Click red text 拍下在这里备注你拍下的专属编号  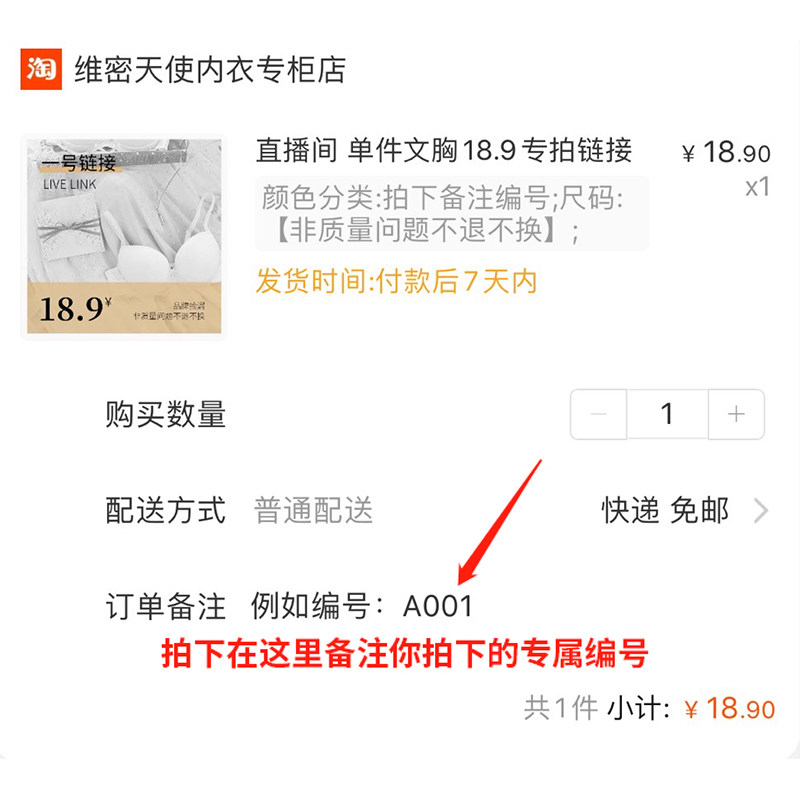tap(405, 654)
